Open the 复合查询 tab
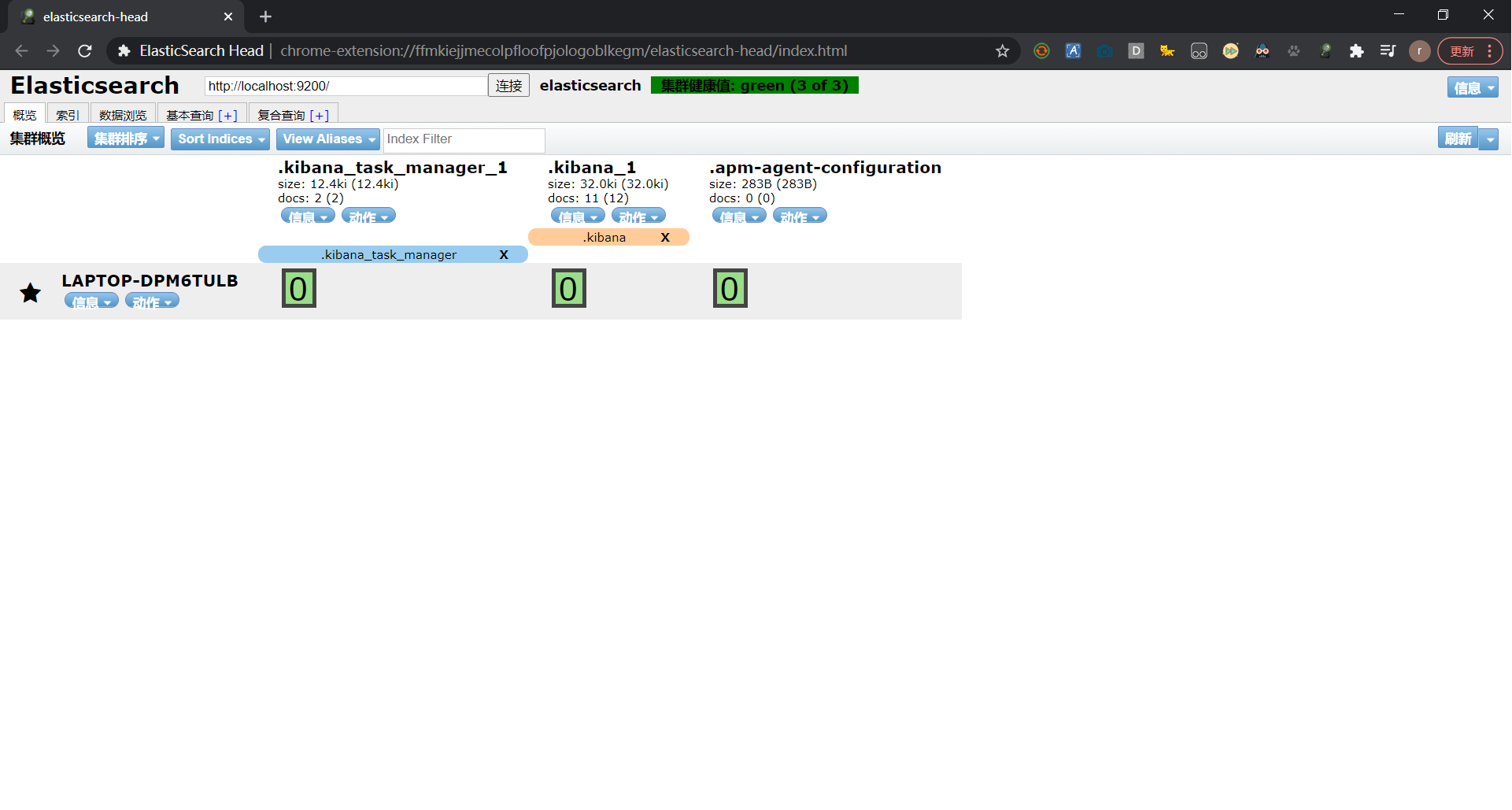This screenshot has width=1512, height=810. click(281, 115)
